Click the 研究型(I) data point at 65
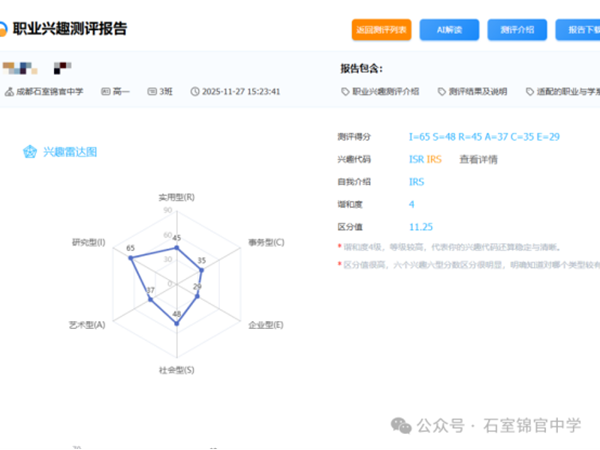Viewport: 600px width, 450px height. pos(130,258)
